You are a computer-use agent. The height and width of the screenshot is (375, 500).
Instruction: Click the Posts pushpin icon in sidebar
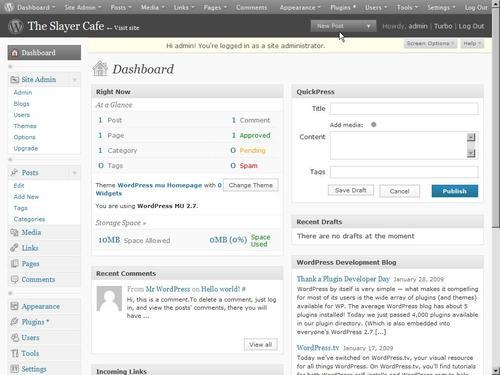click(x=15, y=172)
